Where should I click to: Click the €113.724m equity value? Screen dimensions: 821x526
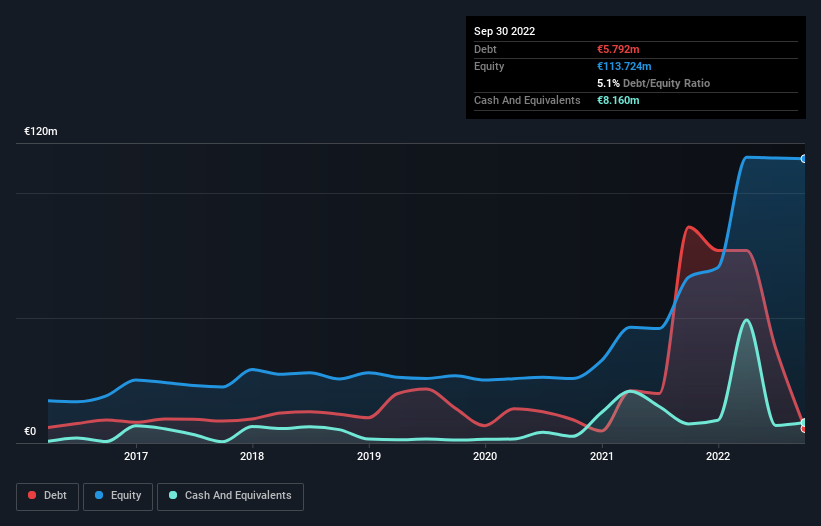click(624, 66)
